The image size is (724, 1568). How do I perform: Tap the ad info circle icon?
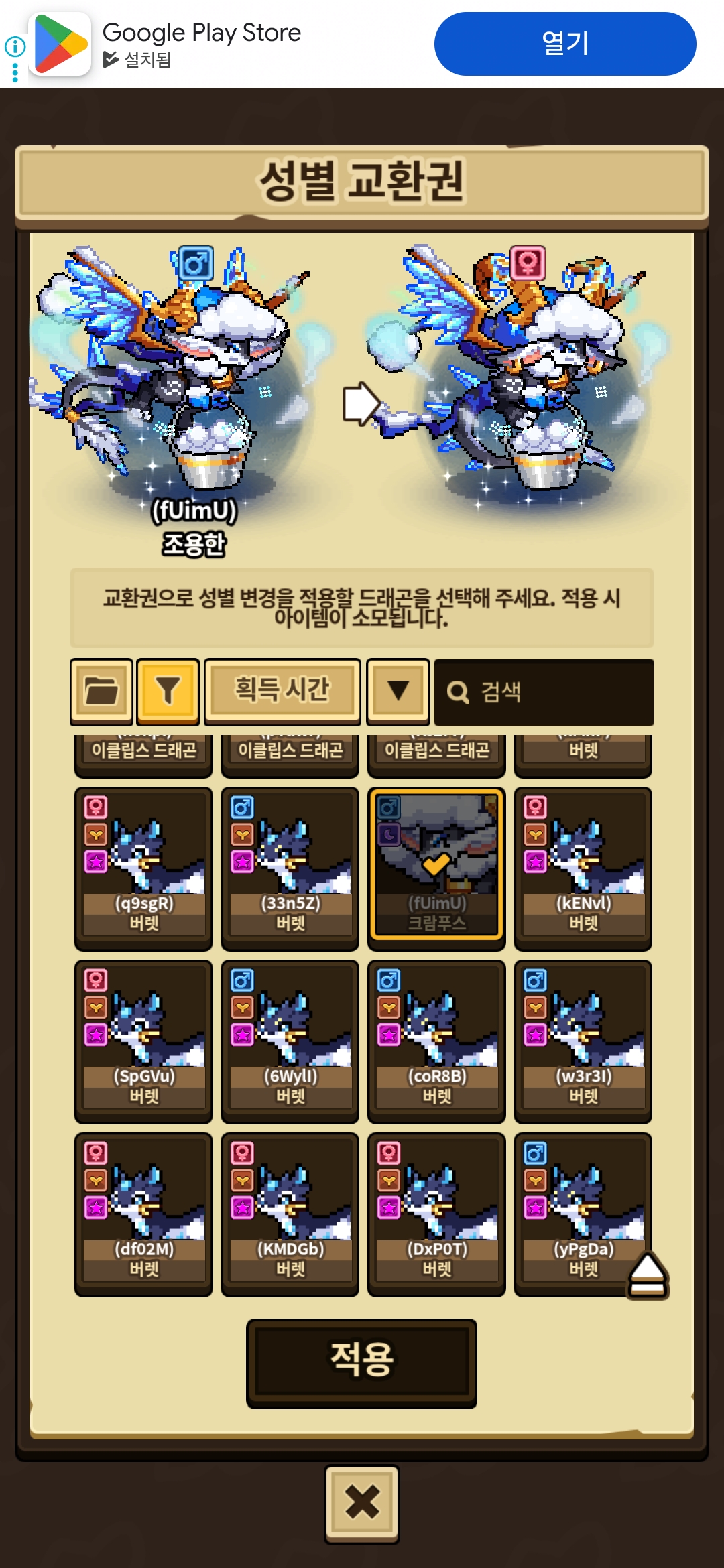[15, 46]
